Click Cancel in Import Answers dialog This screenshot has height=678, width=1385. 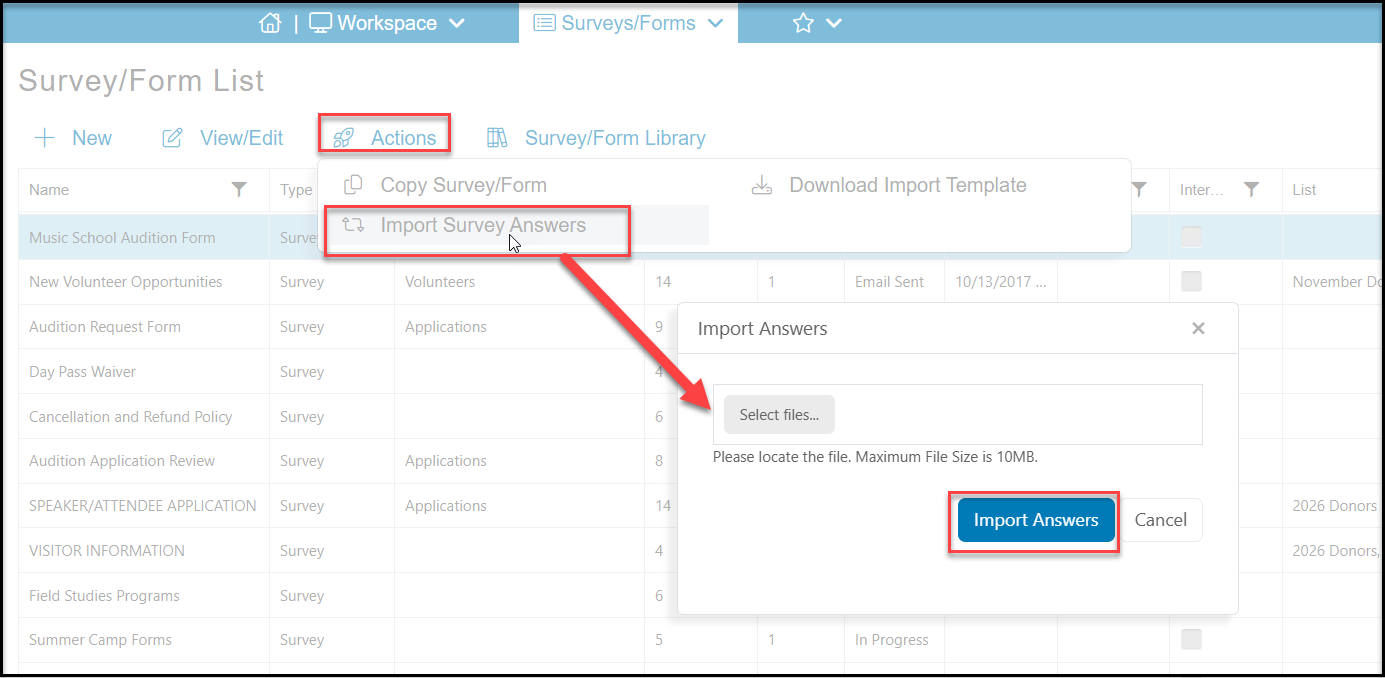(1161, 520)
